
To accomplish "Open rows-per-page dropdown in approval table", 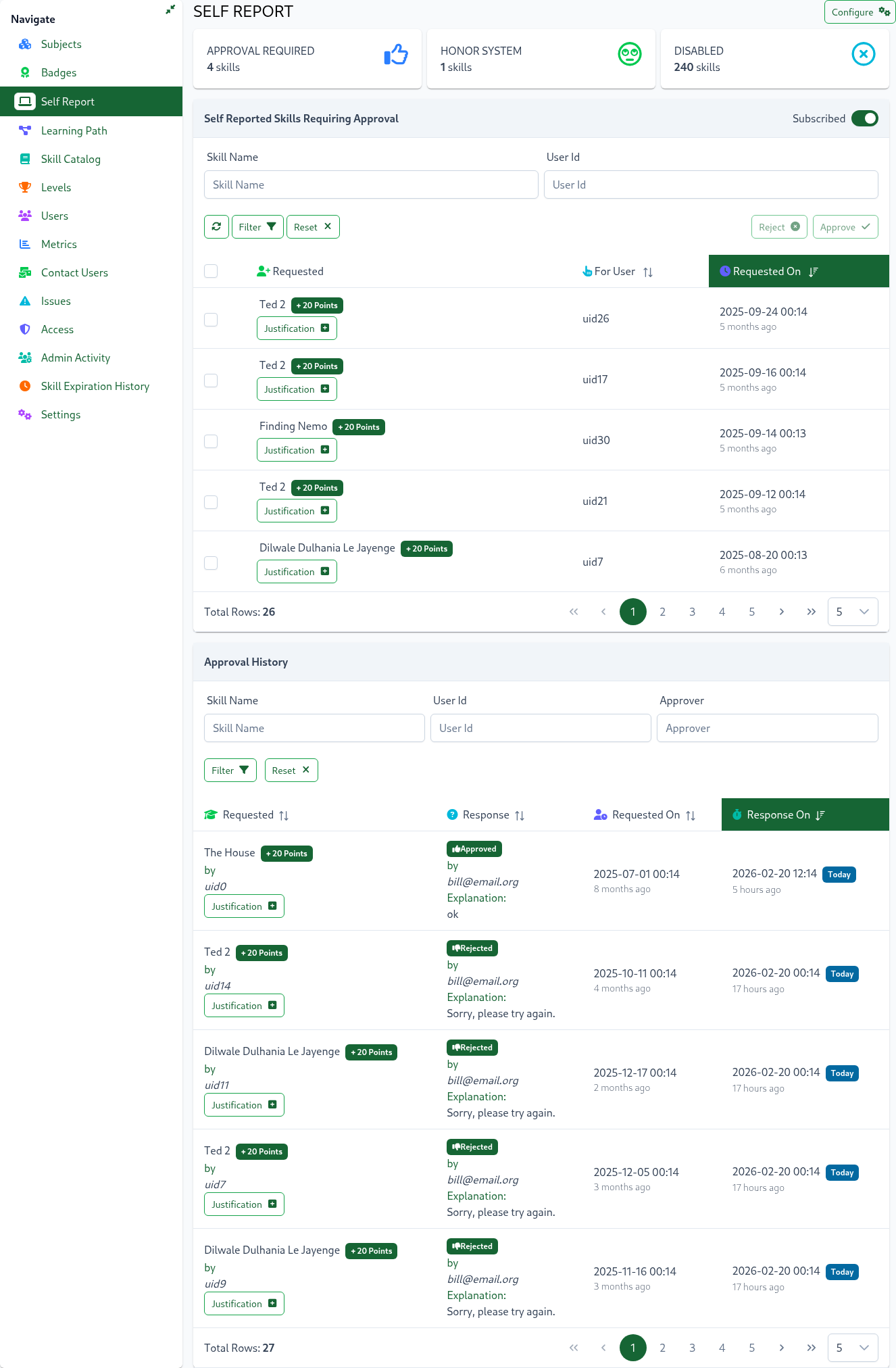I will (853, 612).
